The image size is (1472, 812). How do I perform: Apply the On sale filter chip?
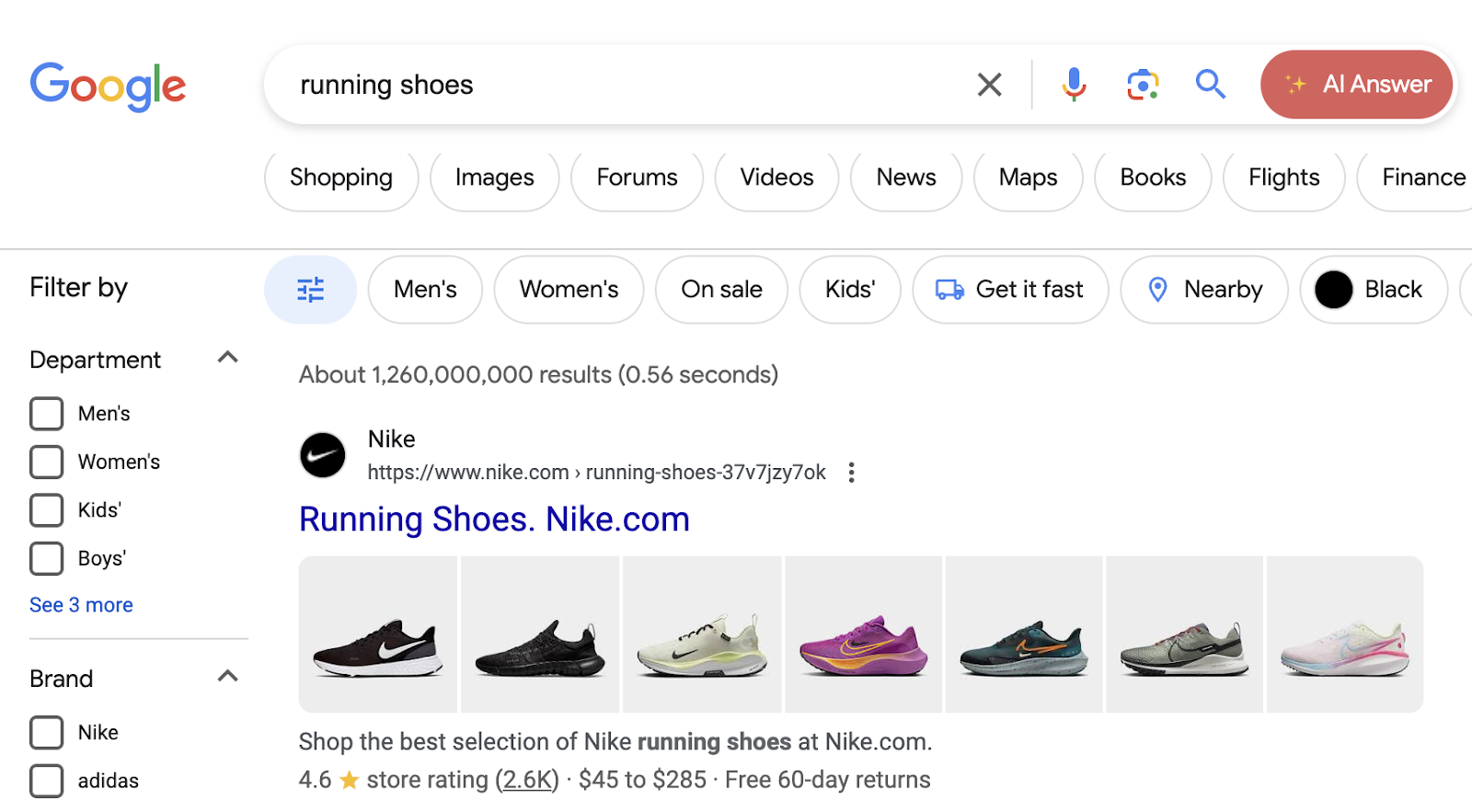click(721, 290)
